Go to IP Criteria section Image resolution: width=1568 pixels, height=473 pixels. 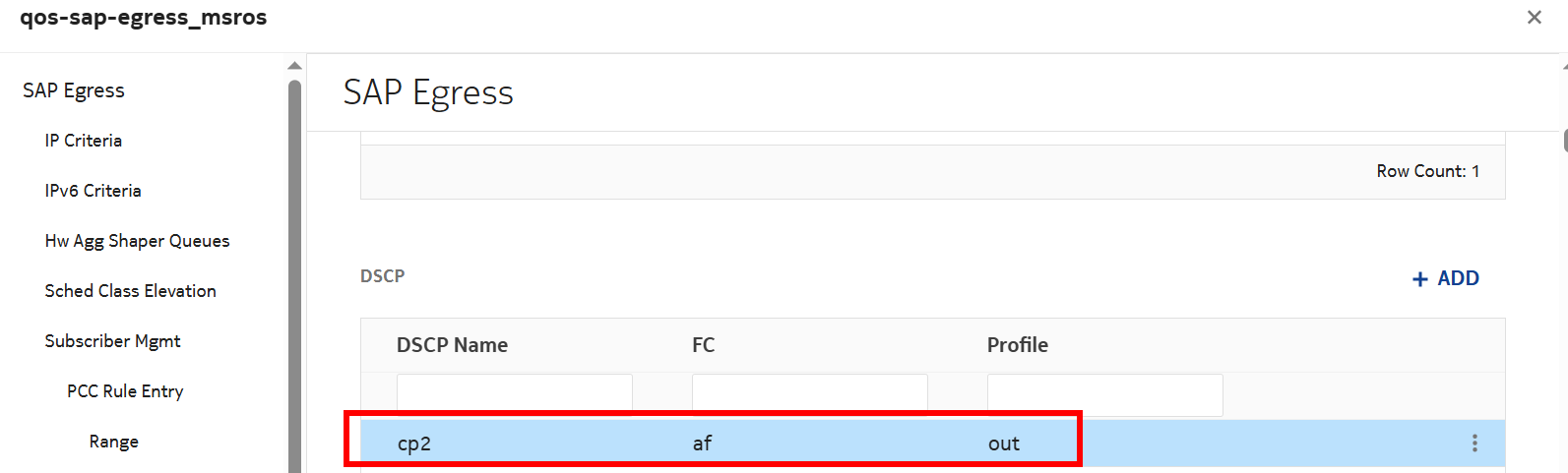pyautogui.click(x=84, y=141)
